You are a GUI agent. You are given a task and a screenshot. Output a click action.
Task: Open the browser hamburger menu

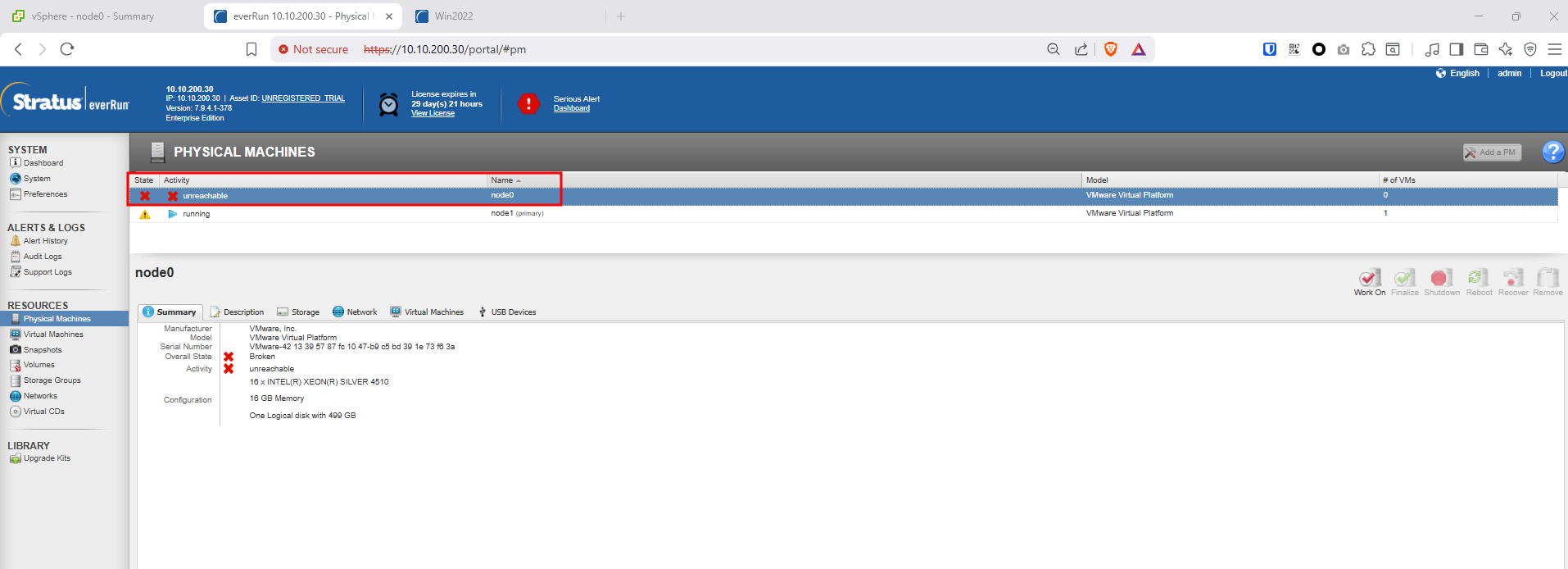tap(1554, 49)
